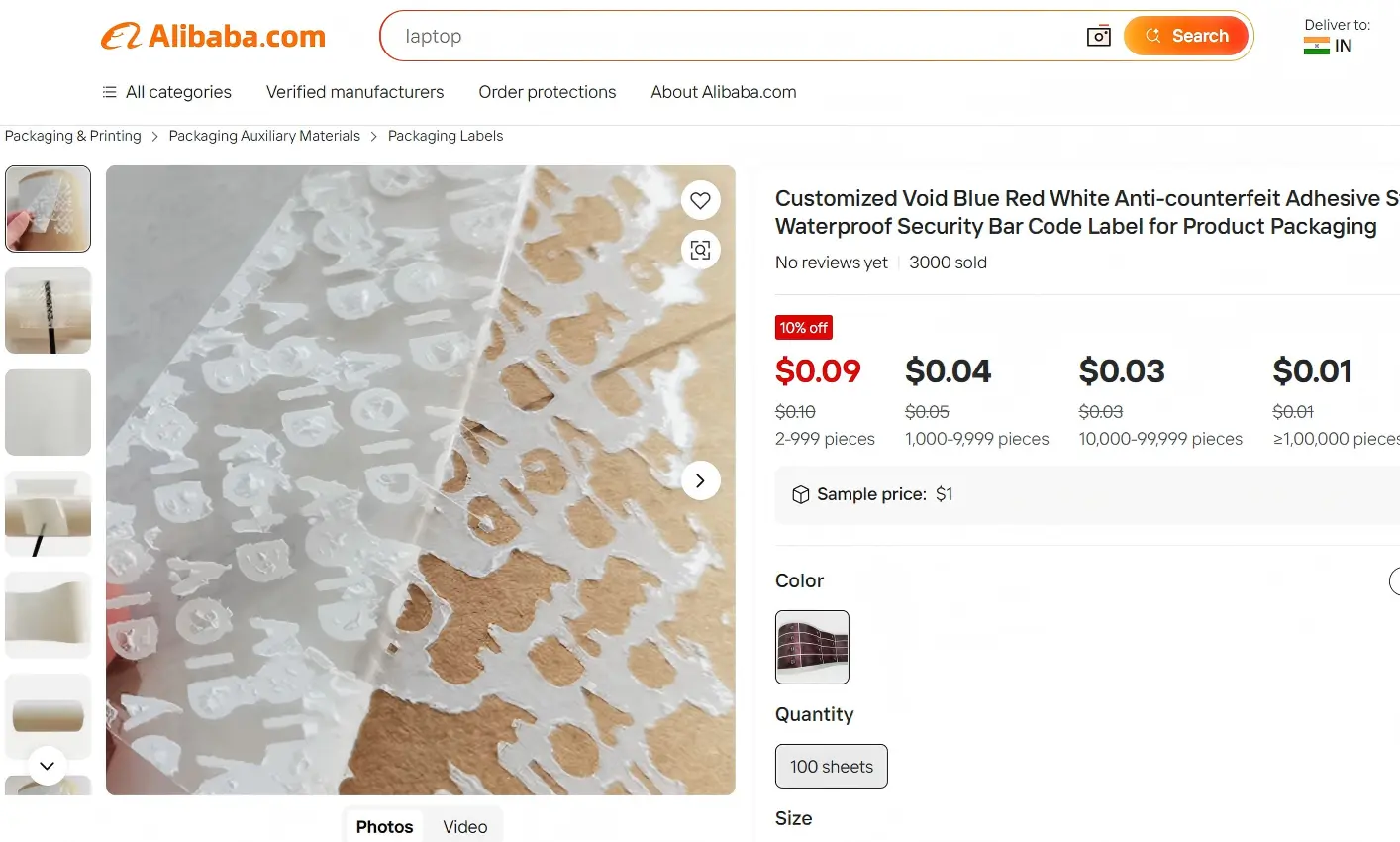Image resolution: width=1400 pixels, height=842 pixels.
Task: Add product to favorites with heart icon
Action: click(700, 200)
